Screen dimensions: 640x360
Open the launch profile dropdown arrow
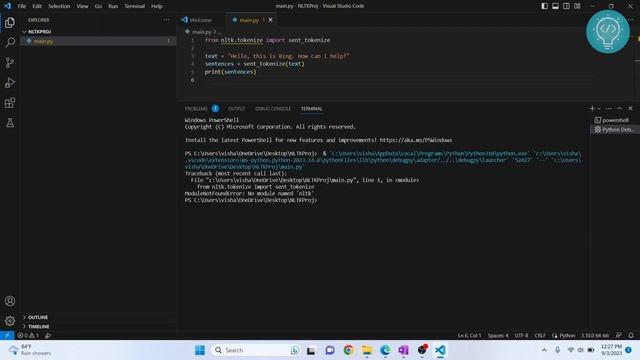point(599,108)
